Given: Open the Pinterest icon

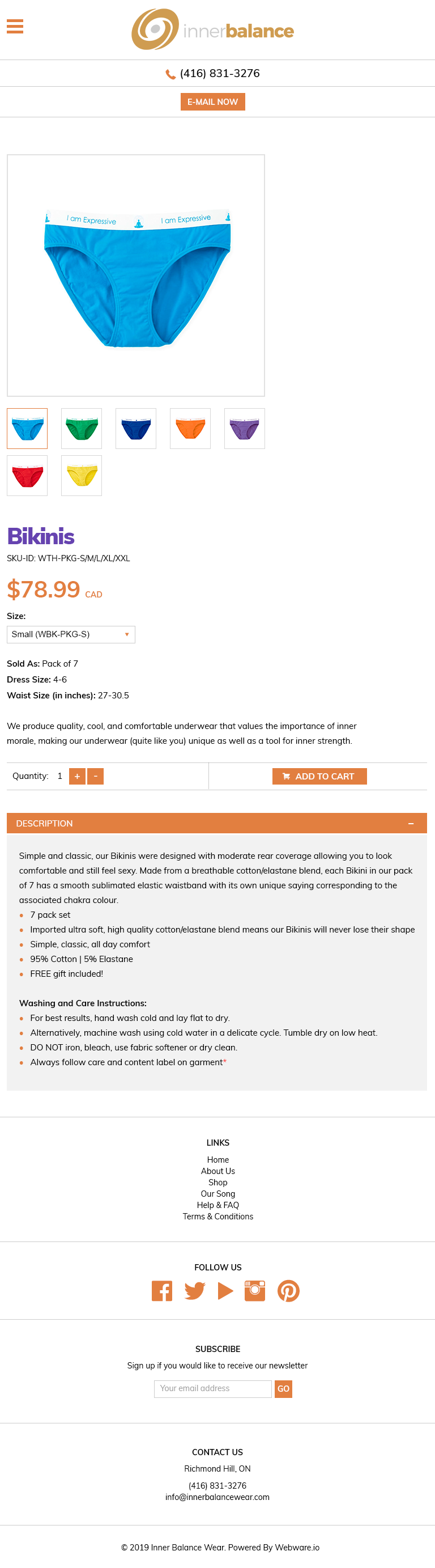Looking at the screenshot, I should tap(288, 1290).
